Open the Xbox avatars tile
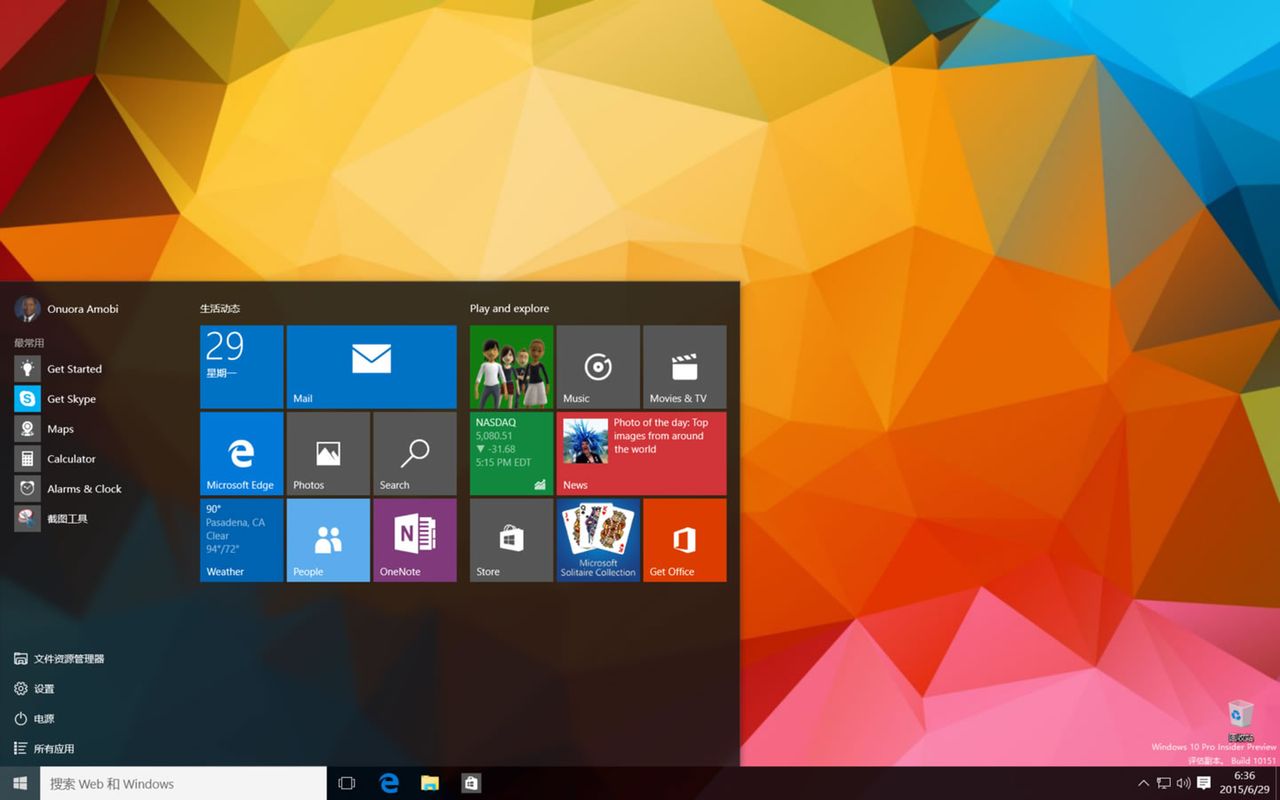The image size is (1280, 800). (x=511, y=367)
